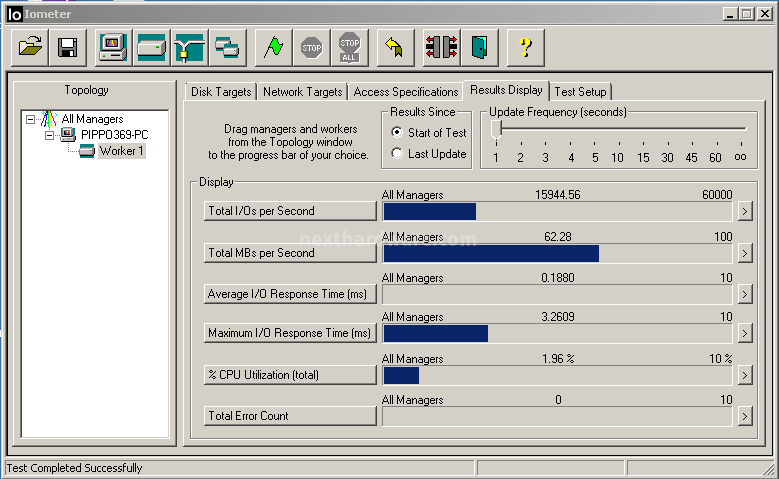Screen dimensions: 779x479
Task: Click % CPU Utilization (total) button
Action: point(290,375)
